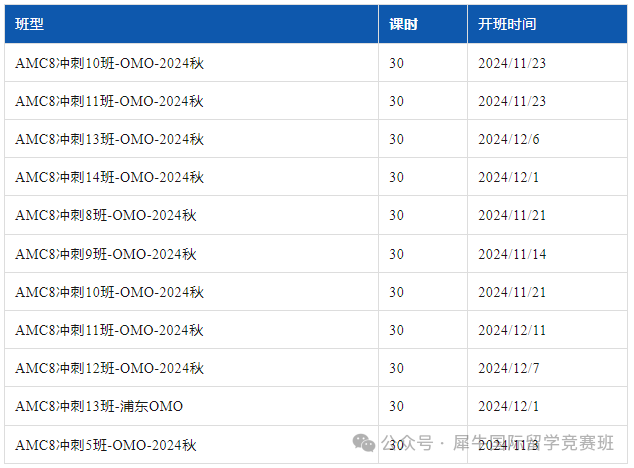Select AMC8冲刺9班-OMO-2024秋 class name
This screenshot has width=634, height=468.
point(106,254)
